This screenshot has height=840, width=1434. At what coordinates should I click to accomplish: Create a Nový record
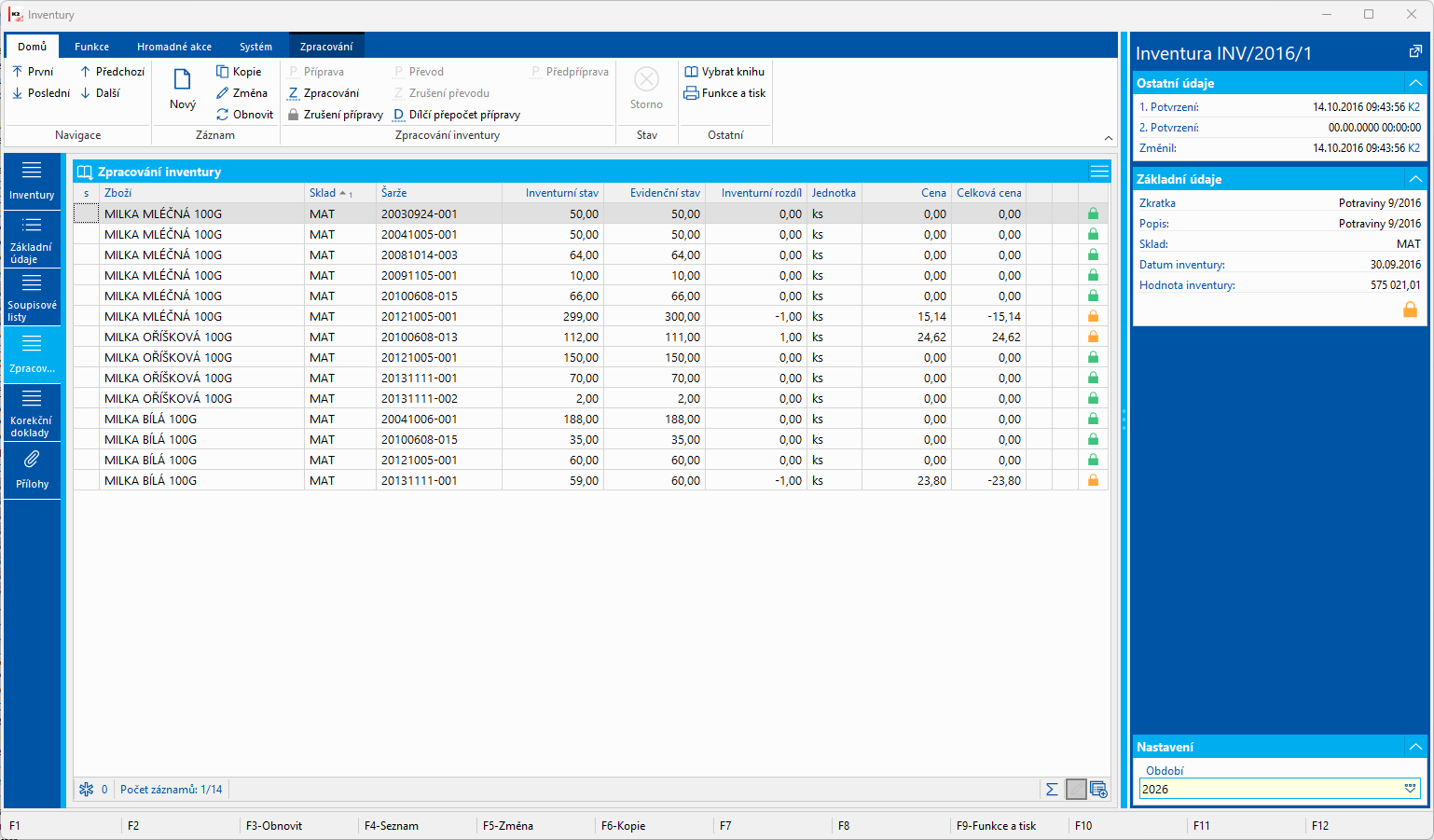[183, 90]
